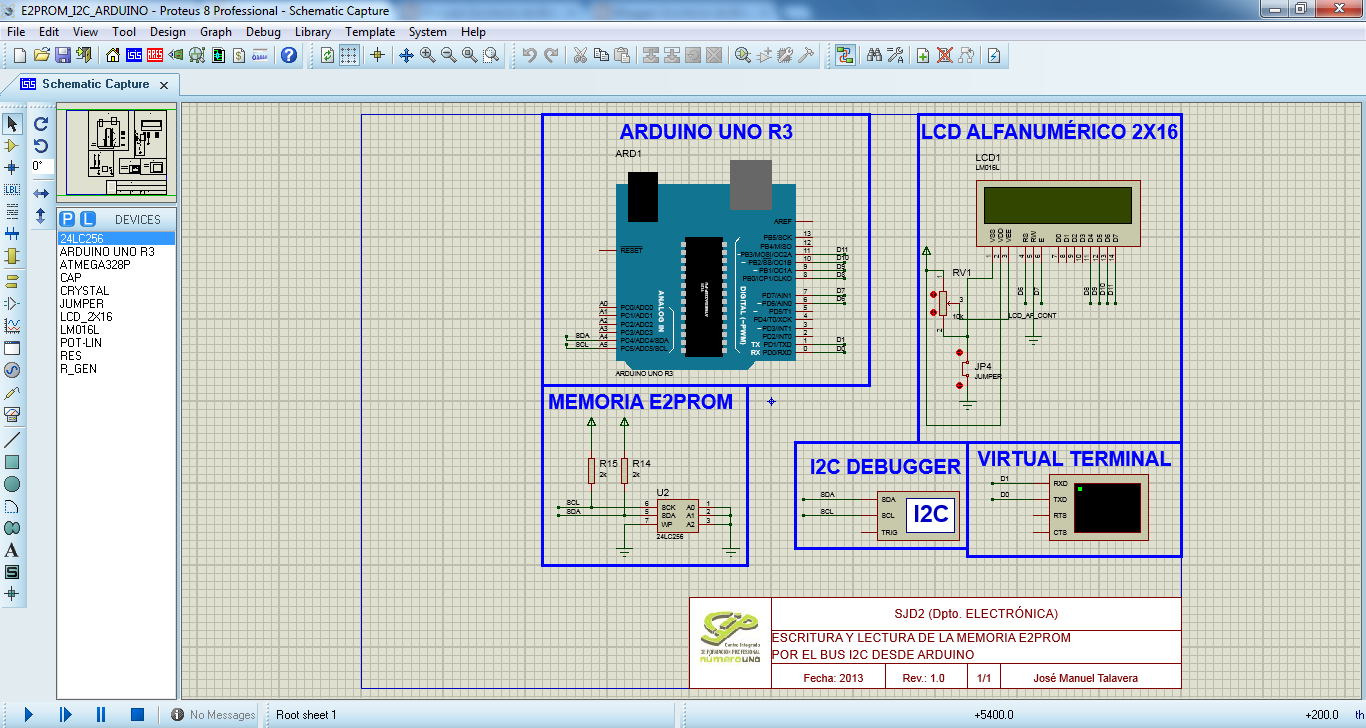The height and width of the screenshot is (728, 1366).
Task: Toggle the grid display
Action: tap(349, 55)
